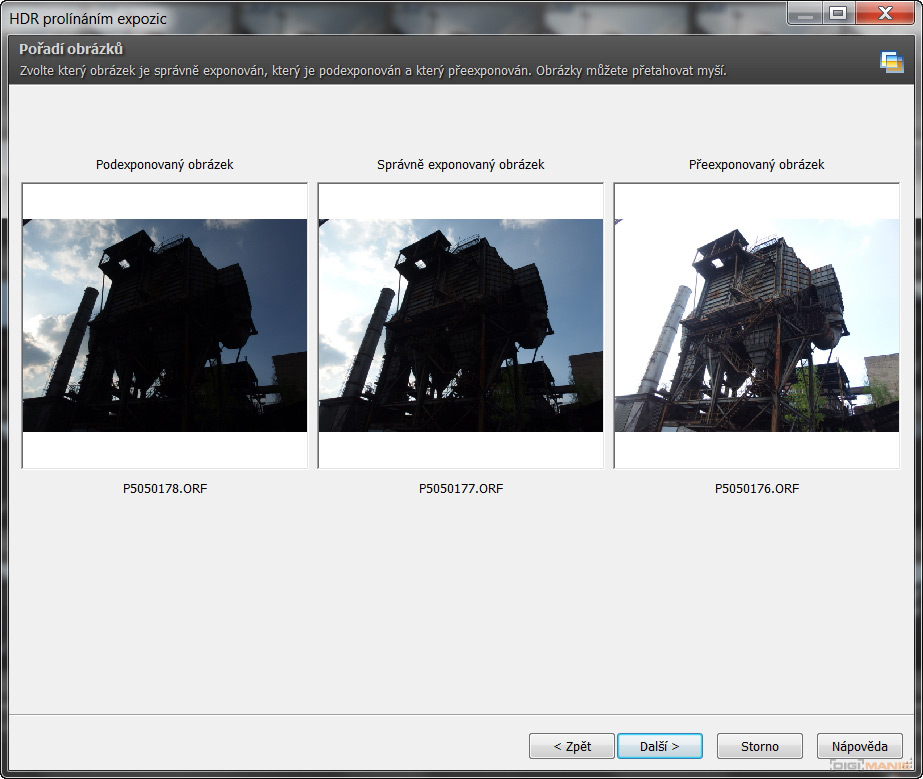Minimize the HDR dialog window

pos(805,14)
